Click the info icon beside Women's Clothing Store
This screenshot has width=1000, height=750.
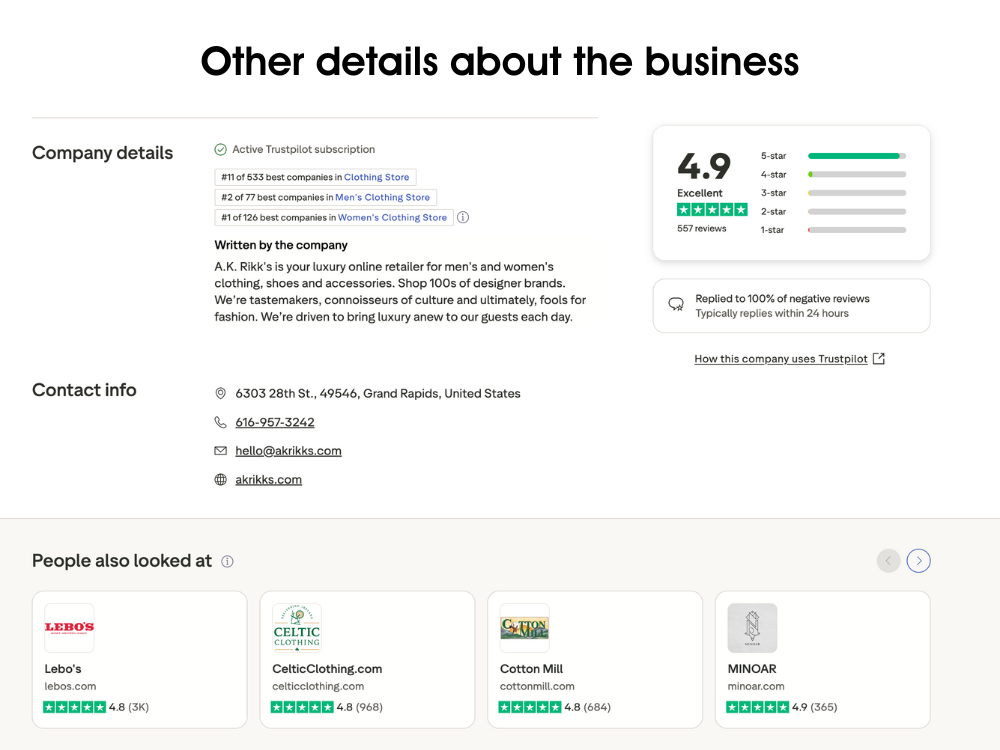(463, 217)
